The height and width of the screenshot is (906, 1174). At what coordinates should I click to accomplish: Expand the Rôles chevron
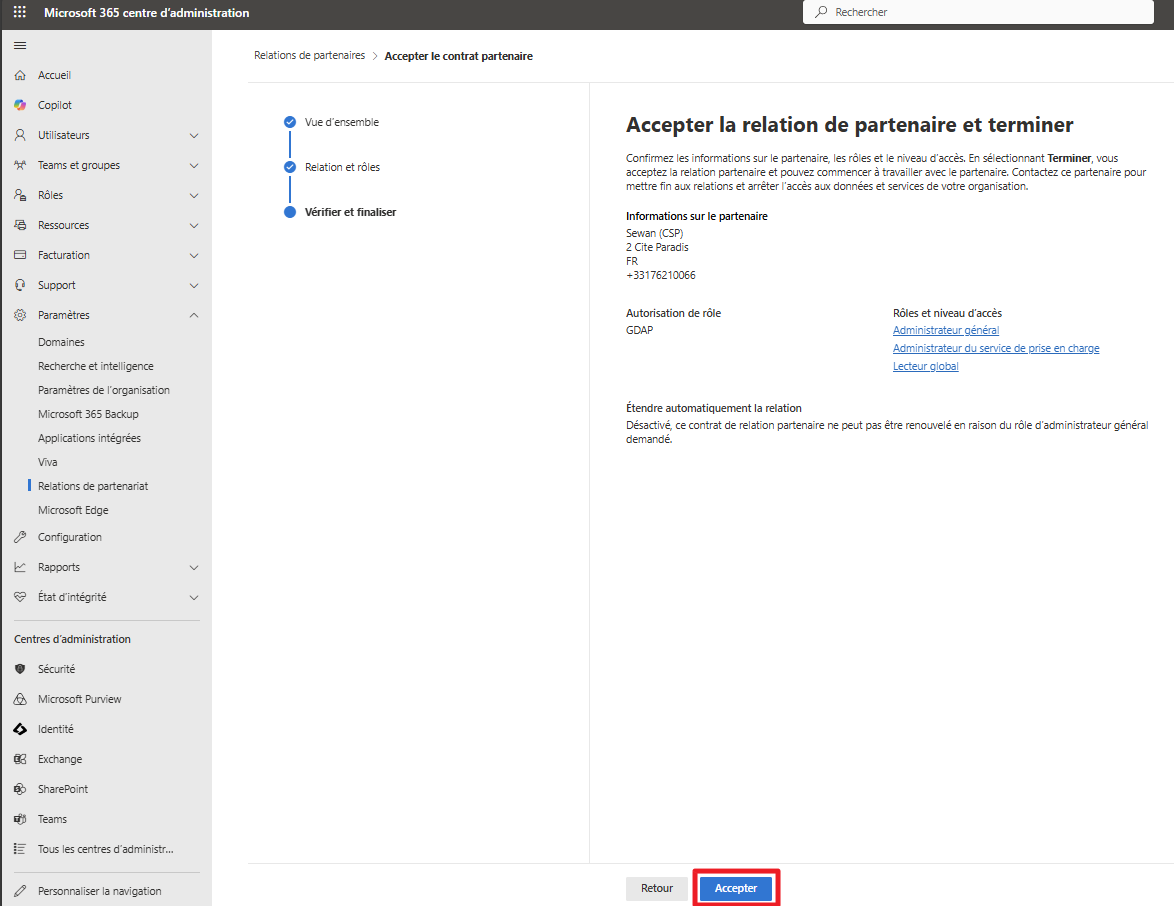coord(194,195)
